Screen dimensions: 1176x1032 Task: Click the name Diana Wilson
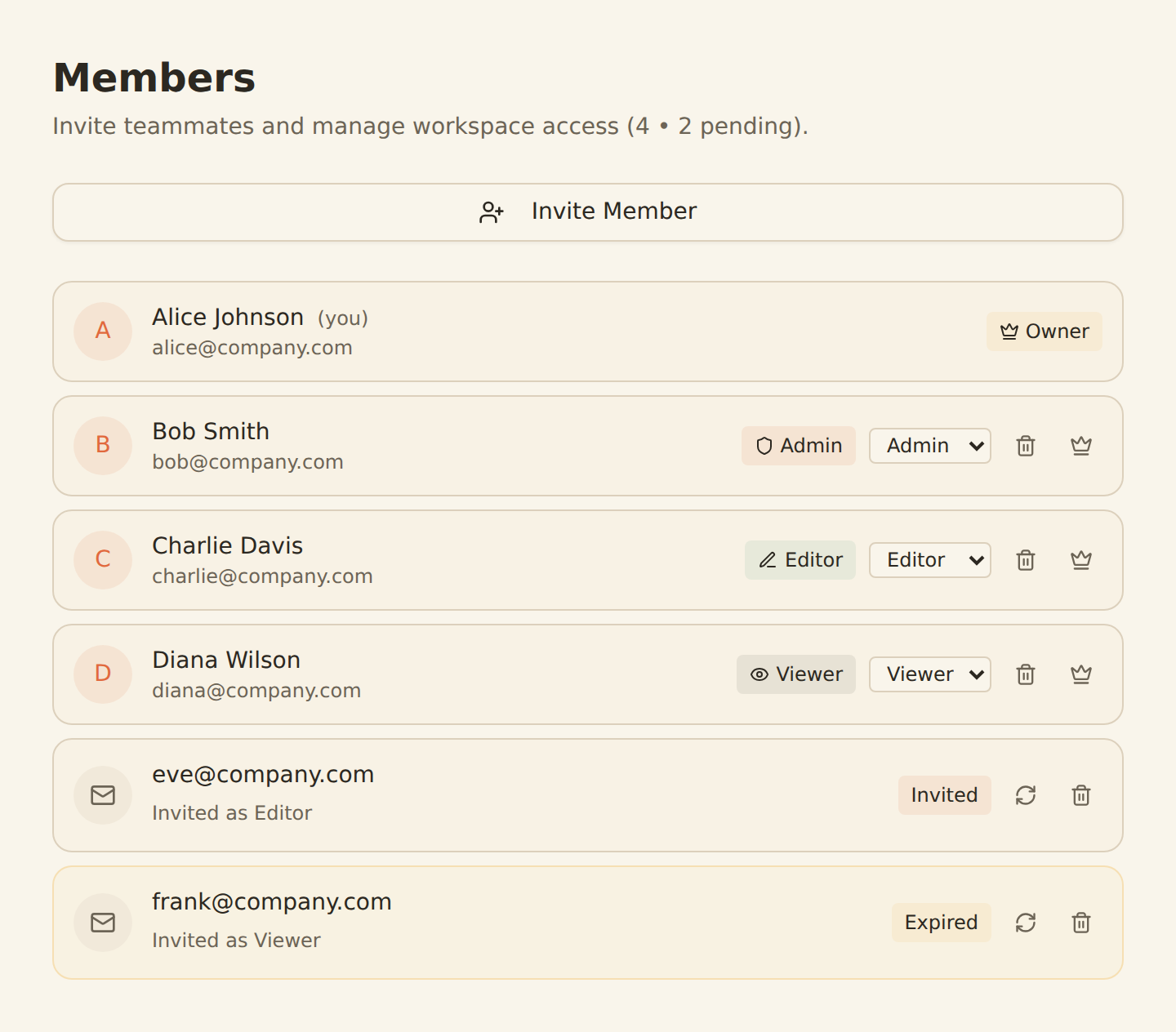click(226, 660)
